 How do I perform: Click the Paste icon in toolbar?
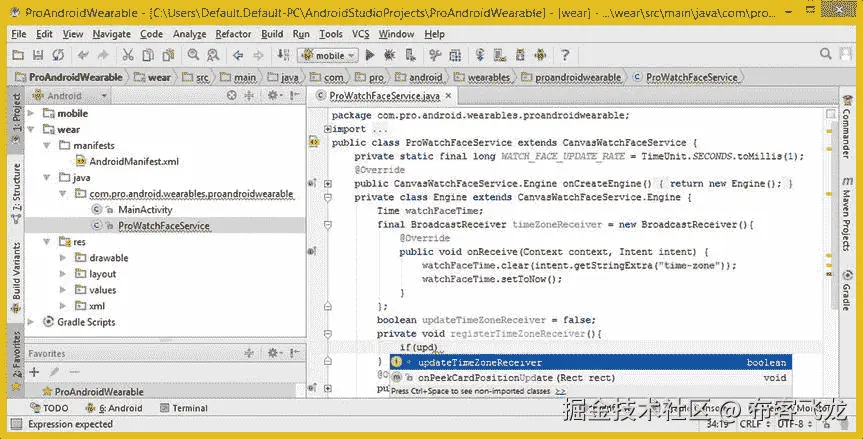pos(168,55)
